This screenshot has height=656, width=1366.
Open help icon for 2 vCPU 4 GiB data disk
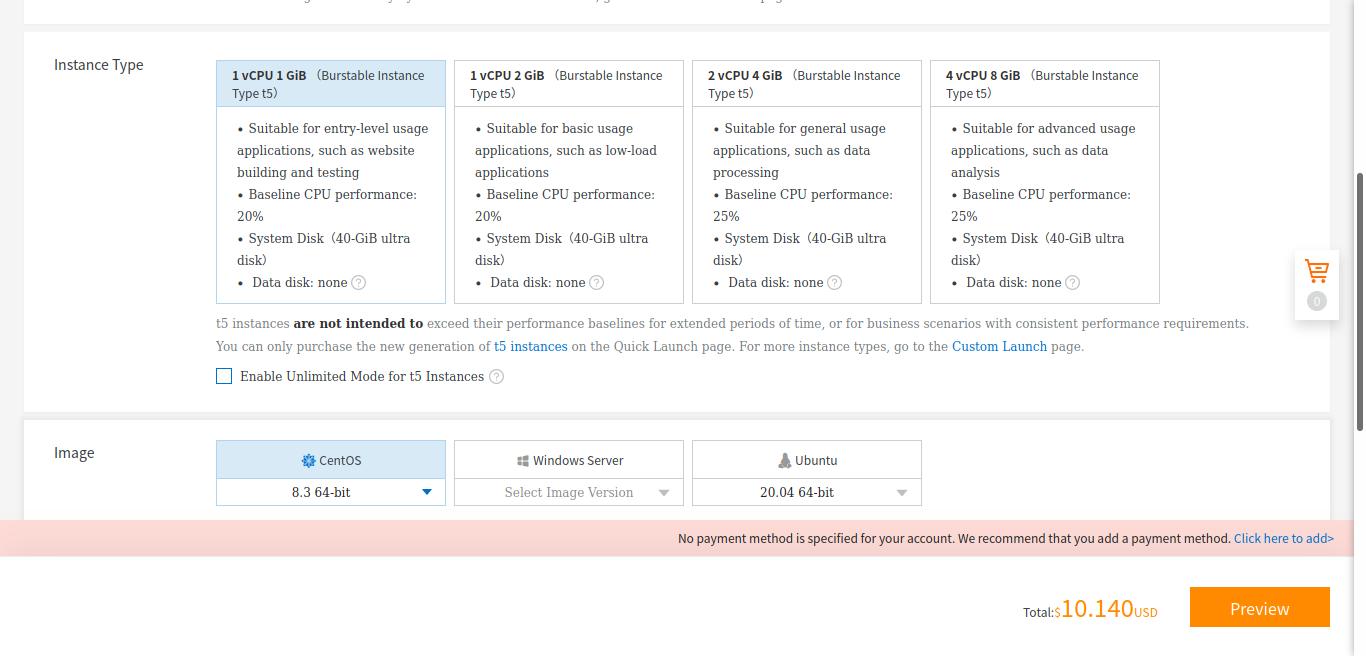coord(835,283)
